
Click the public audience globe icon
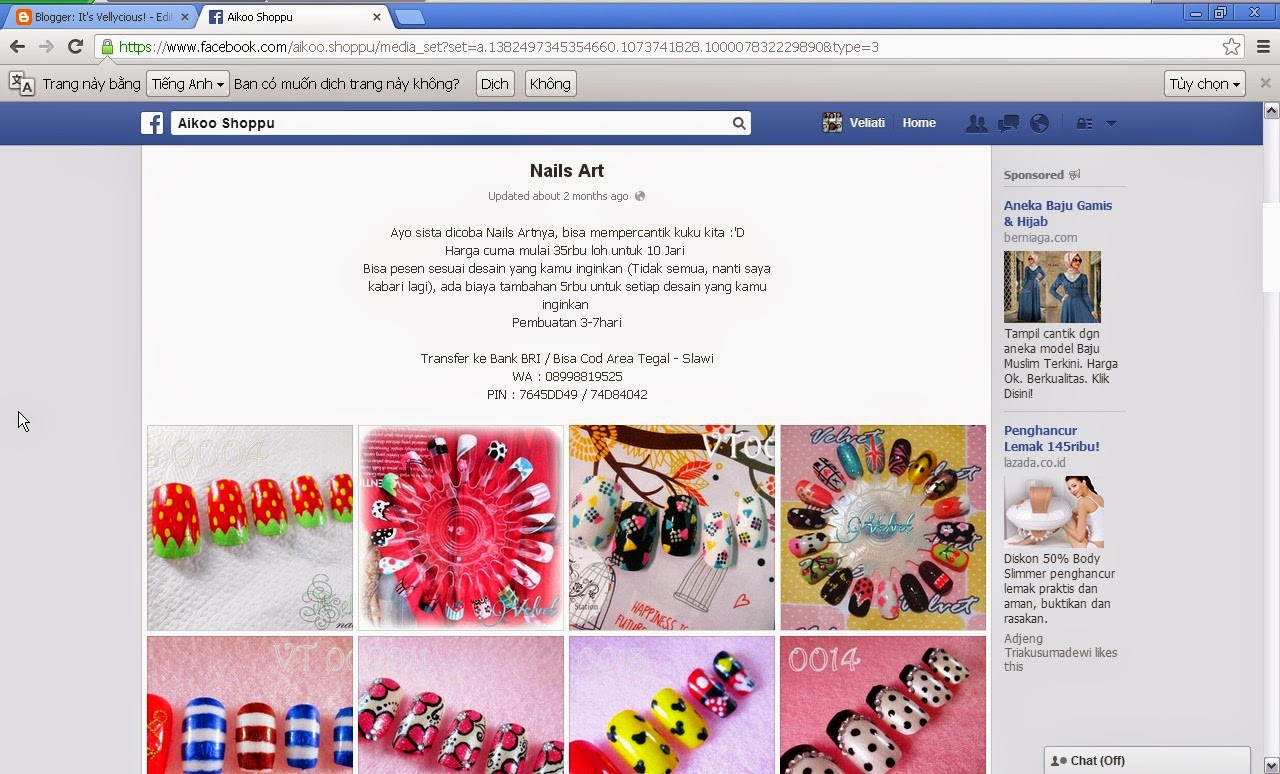(640, 196)
